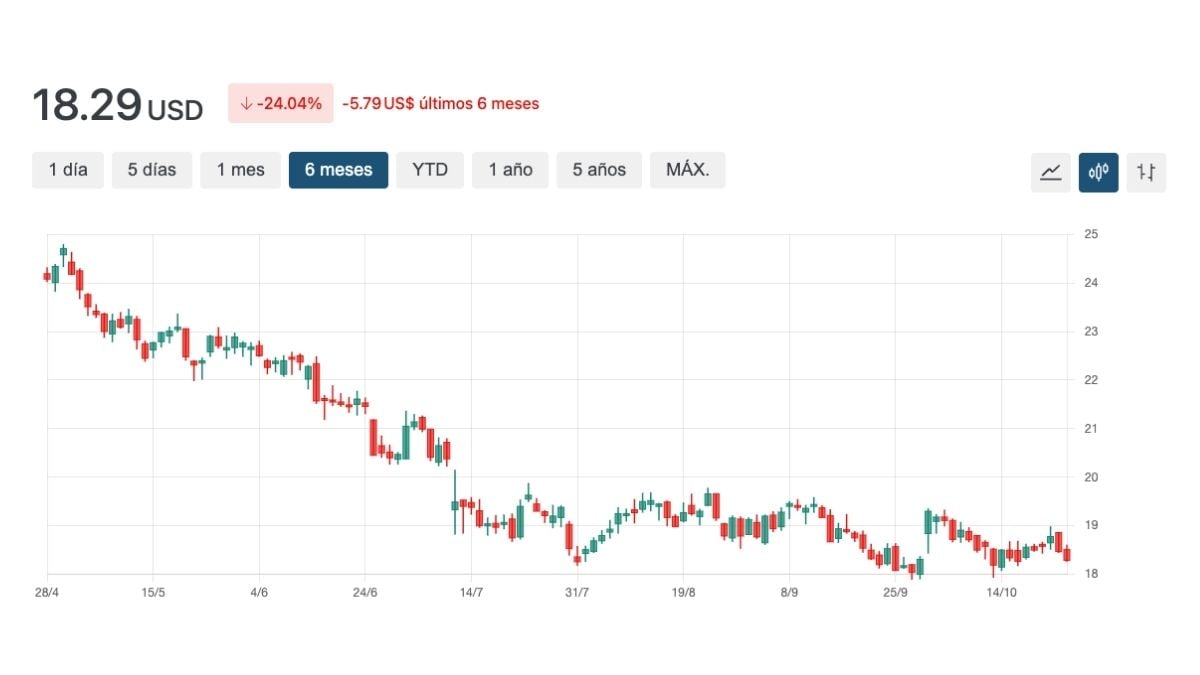Click the "28/4" axis date label
This screenshot has width=1200, height=675.
[46, 591]
